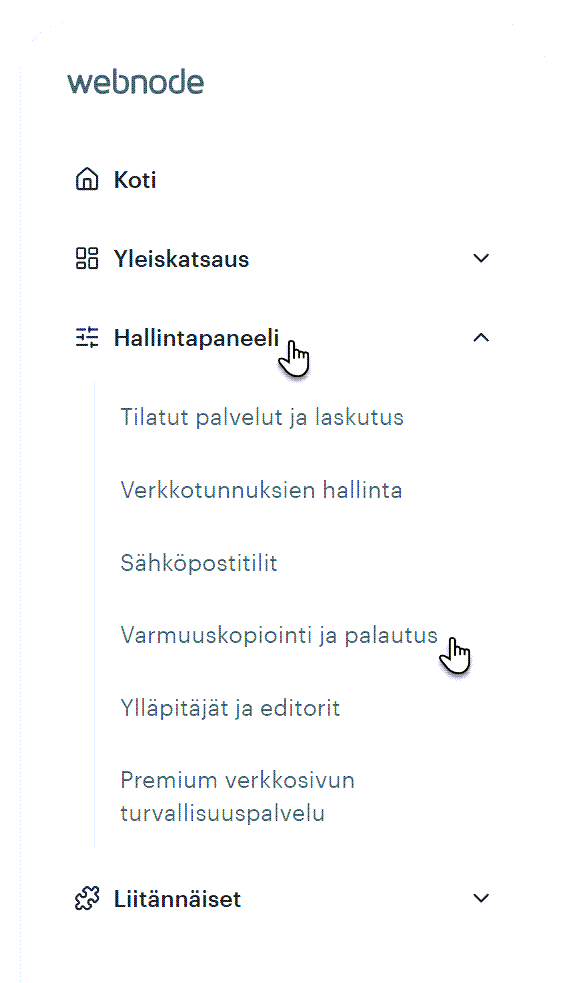Click the puzzle piece icon beside Liitännäiset
Viewport: 570px width, 983px height.
click(x=87, y=899)
